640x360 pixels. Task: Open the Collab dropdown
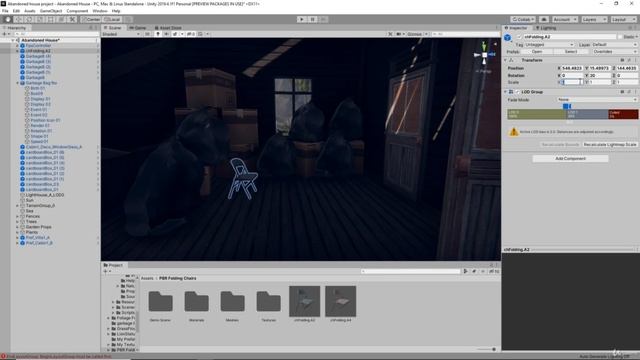tap(523, 19)
